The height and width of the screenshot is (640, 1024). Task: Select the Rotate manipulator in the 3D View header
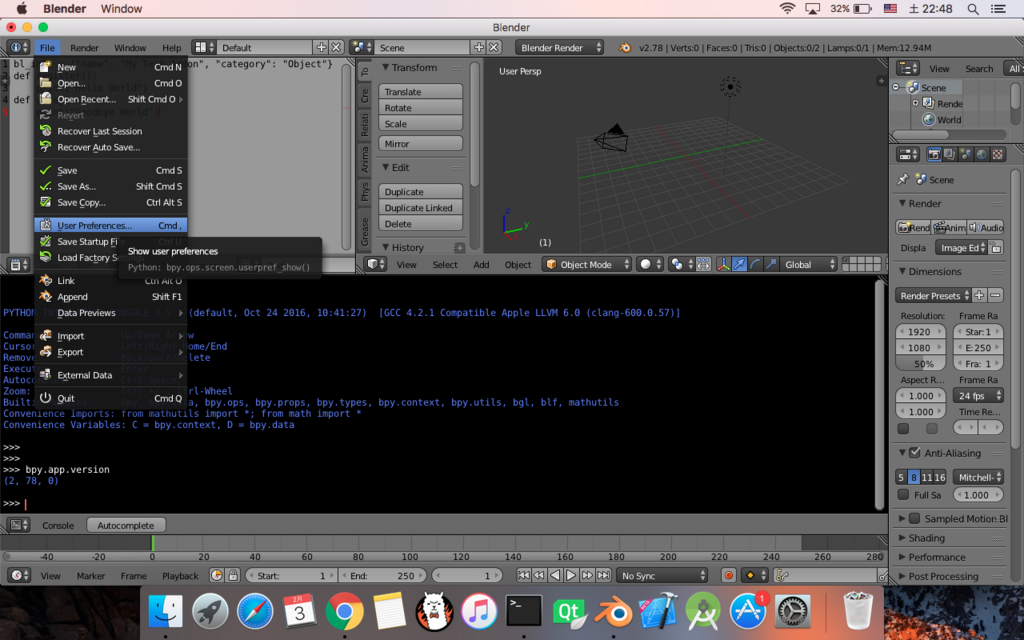[755, 264]
